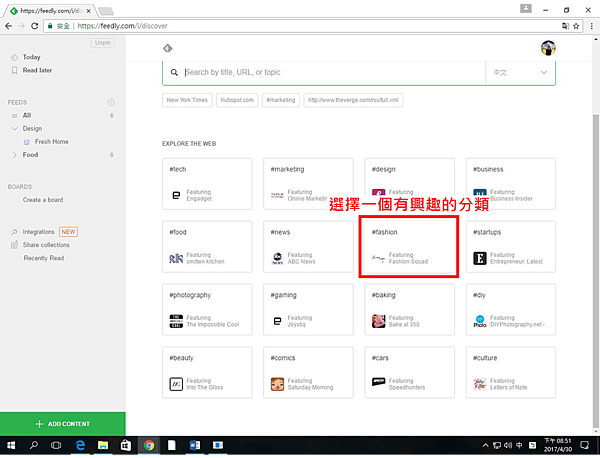The image size is (600, 458).
Task: Click the Into The Gloss logo icon
Action: (x=176, y=384)
